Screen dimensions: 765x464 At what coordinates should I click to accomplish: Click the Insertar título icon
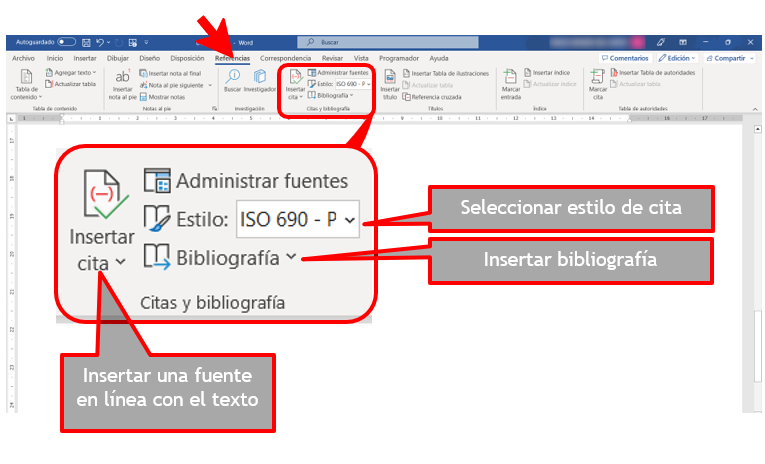[389, 85]
